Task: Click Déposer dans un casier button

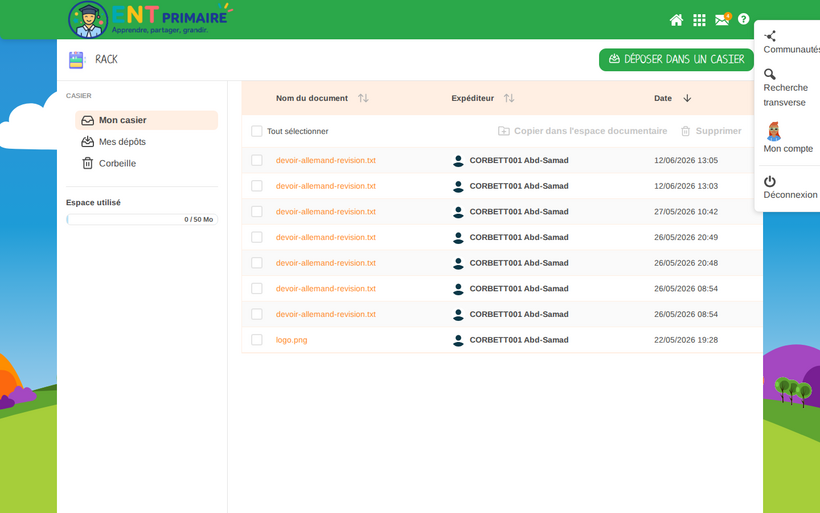Action: 676,60
